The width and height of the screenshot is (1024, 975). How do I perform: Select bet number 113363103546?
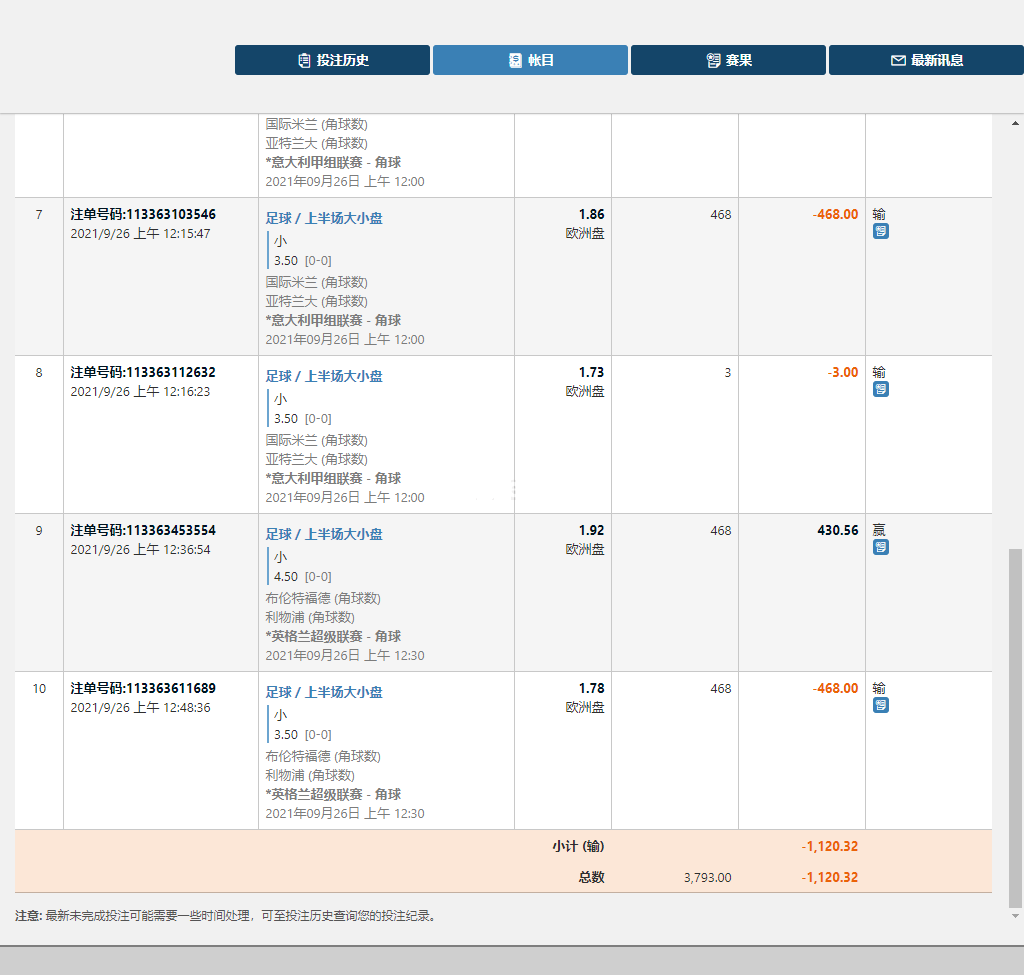143,214
